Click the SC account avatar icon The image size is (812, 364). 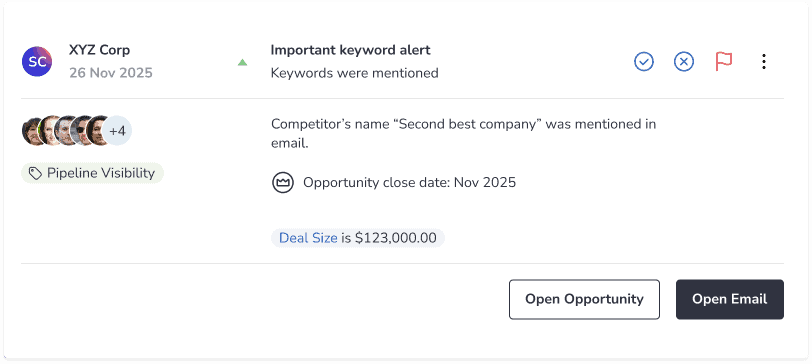[x=37, y=62]
